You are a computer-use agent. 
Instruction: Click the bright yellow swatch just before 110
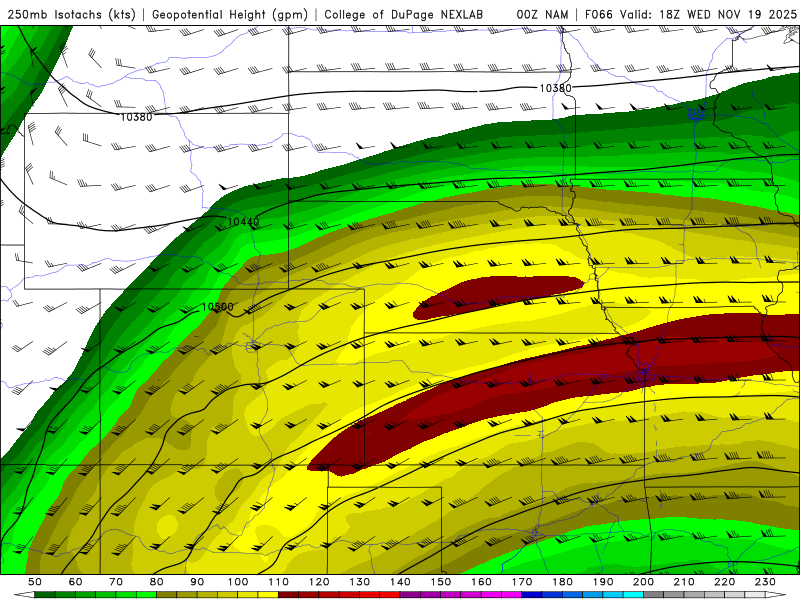[268, 595]
